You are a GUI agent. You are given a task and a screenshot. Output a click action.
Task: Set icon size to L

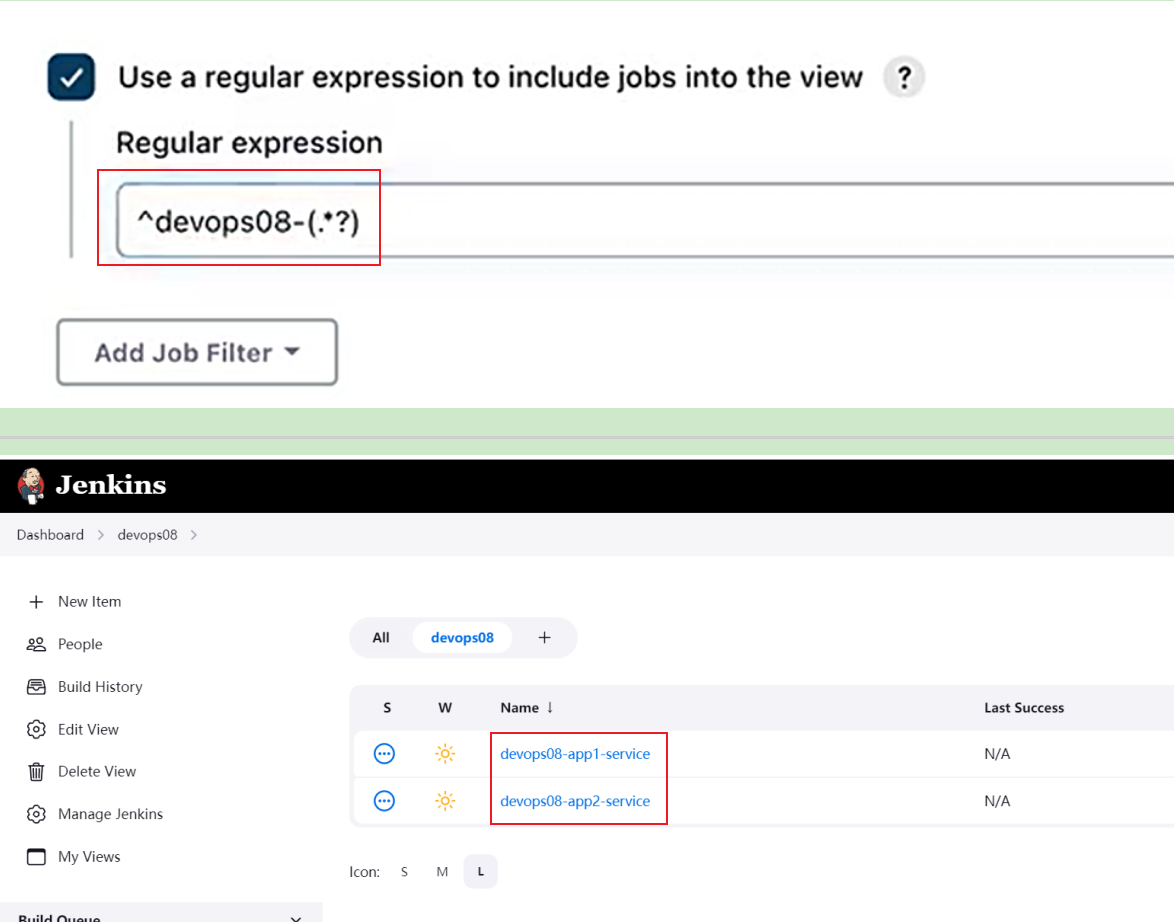click(481, 872)
